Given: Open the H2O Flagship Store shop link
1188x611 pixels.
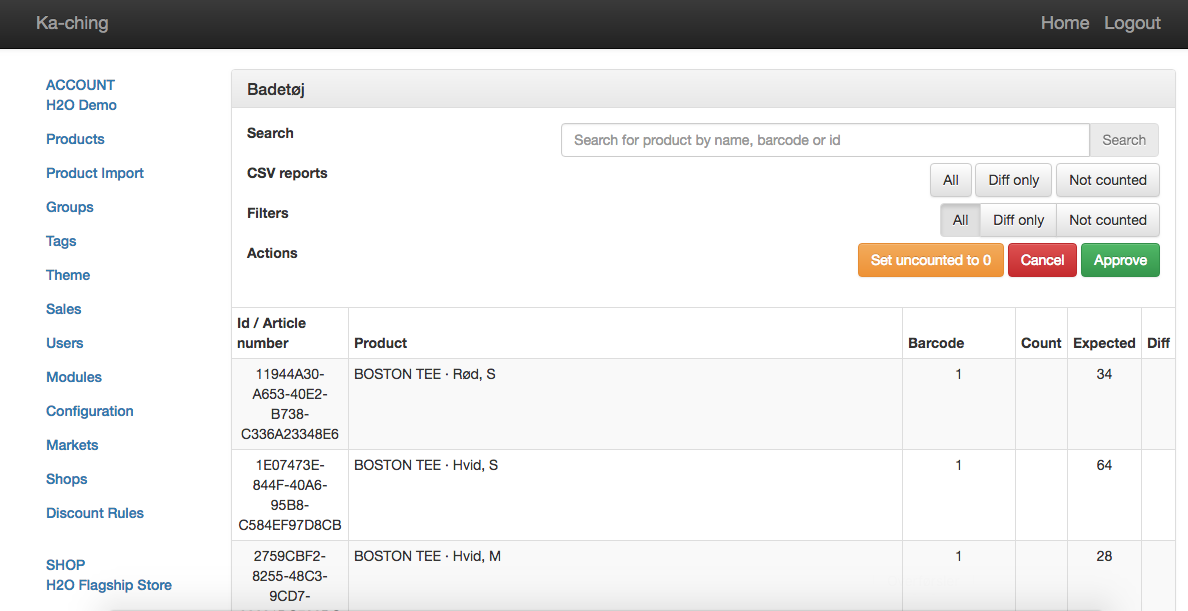Looking at the screenshot, I should click(109, 585).
